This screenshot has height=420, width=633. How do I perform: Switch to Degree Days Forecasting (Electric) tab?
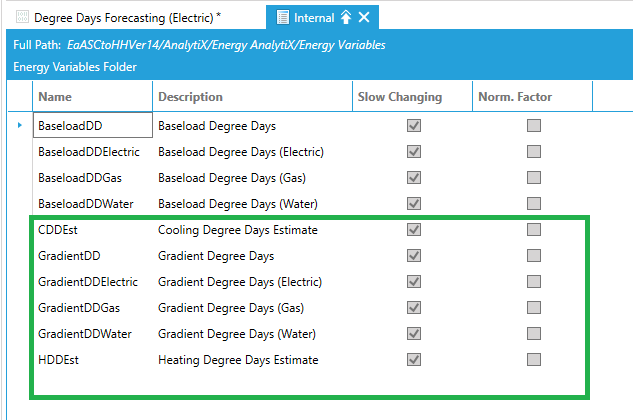[127, 17]
